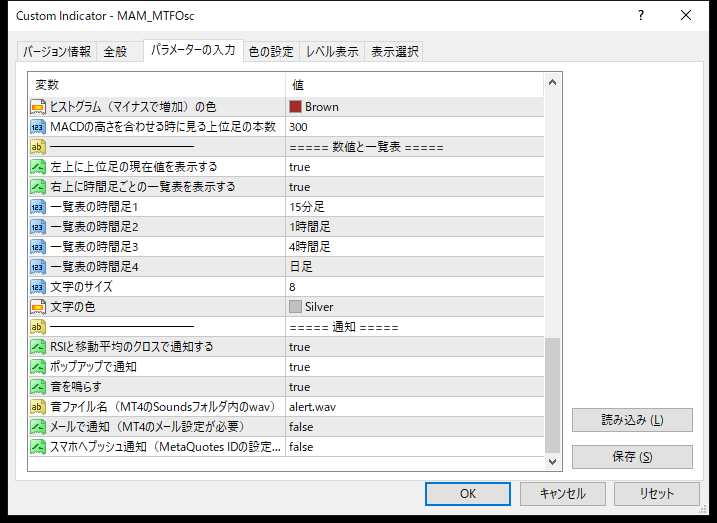The image size is (717, 523).
Task: Select row label 音を鳴らす
Action: [x=76, y=387]
